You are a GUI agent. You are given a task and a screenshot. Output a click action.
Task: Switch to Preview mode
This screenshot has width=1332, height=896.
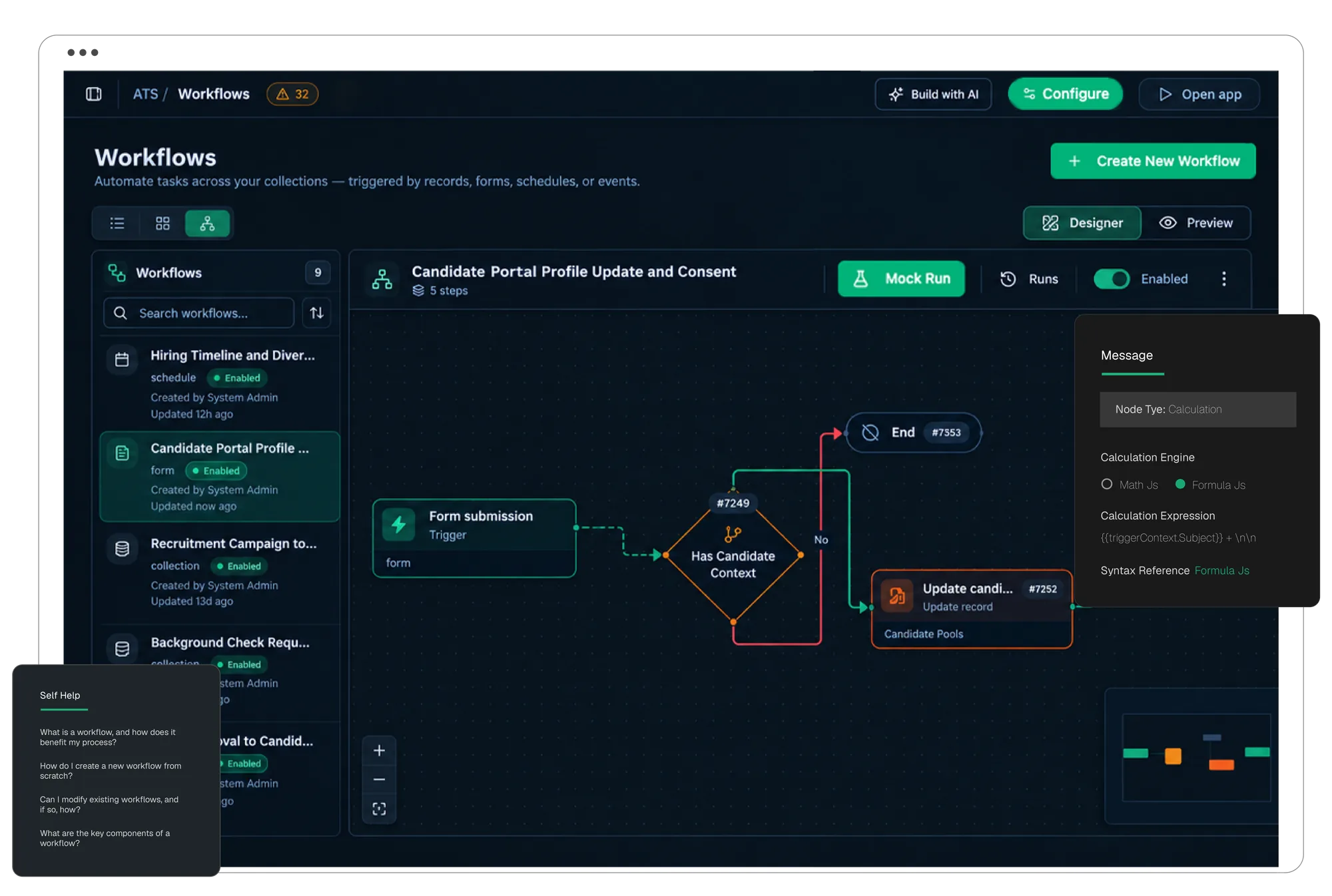coord(1196,223)
